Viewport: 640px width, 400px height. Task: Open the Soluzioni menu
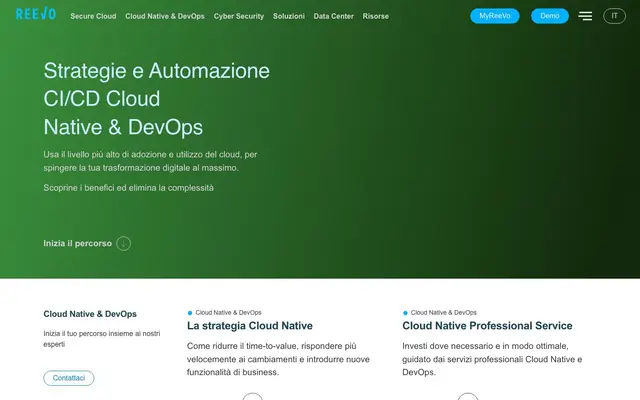pos(289,16)
